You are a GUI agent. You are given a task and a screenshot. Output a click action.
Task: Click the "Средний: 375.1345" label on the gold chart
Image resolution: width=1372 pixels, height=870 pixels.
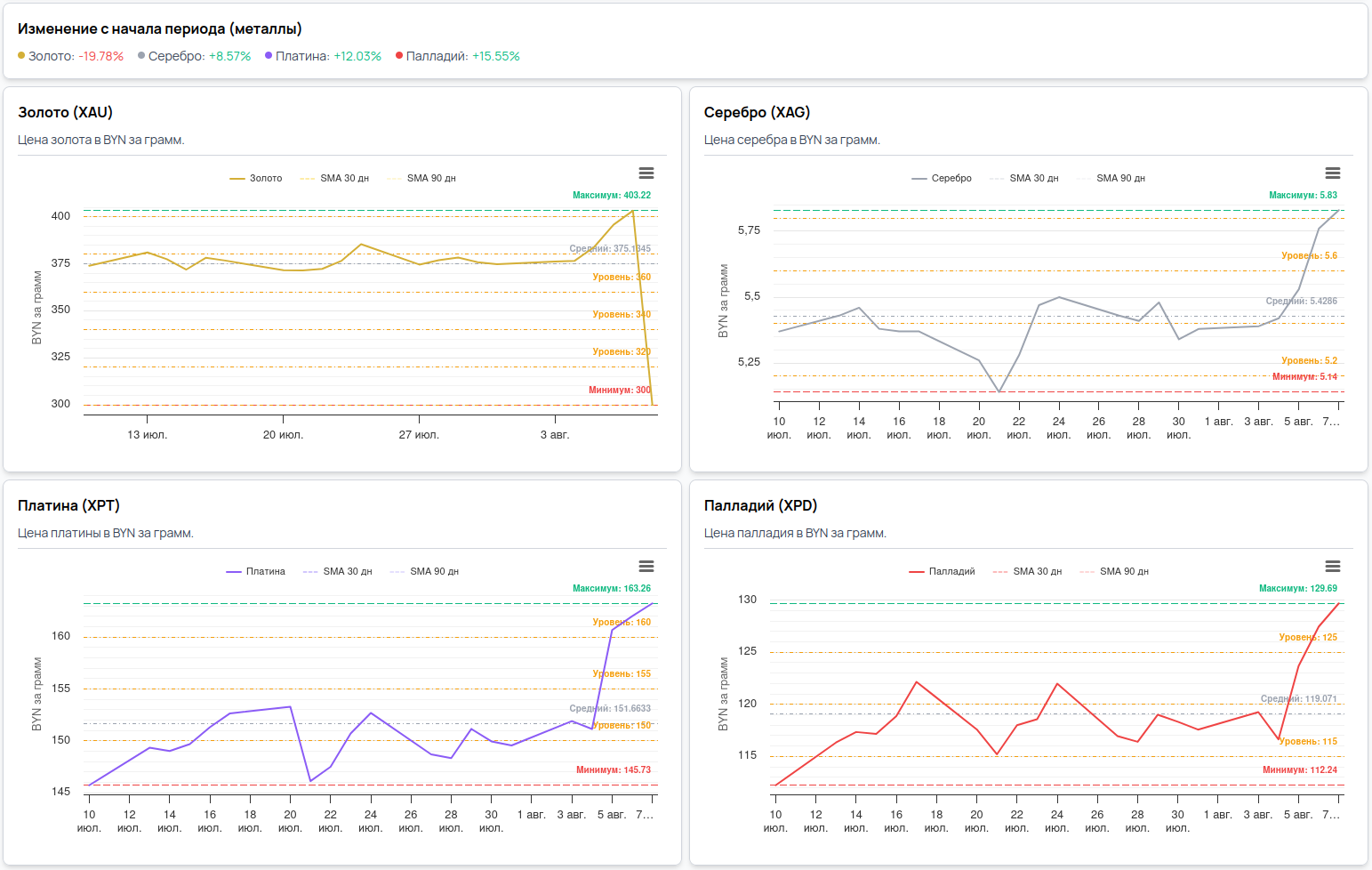coord(610,248)
